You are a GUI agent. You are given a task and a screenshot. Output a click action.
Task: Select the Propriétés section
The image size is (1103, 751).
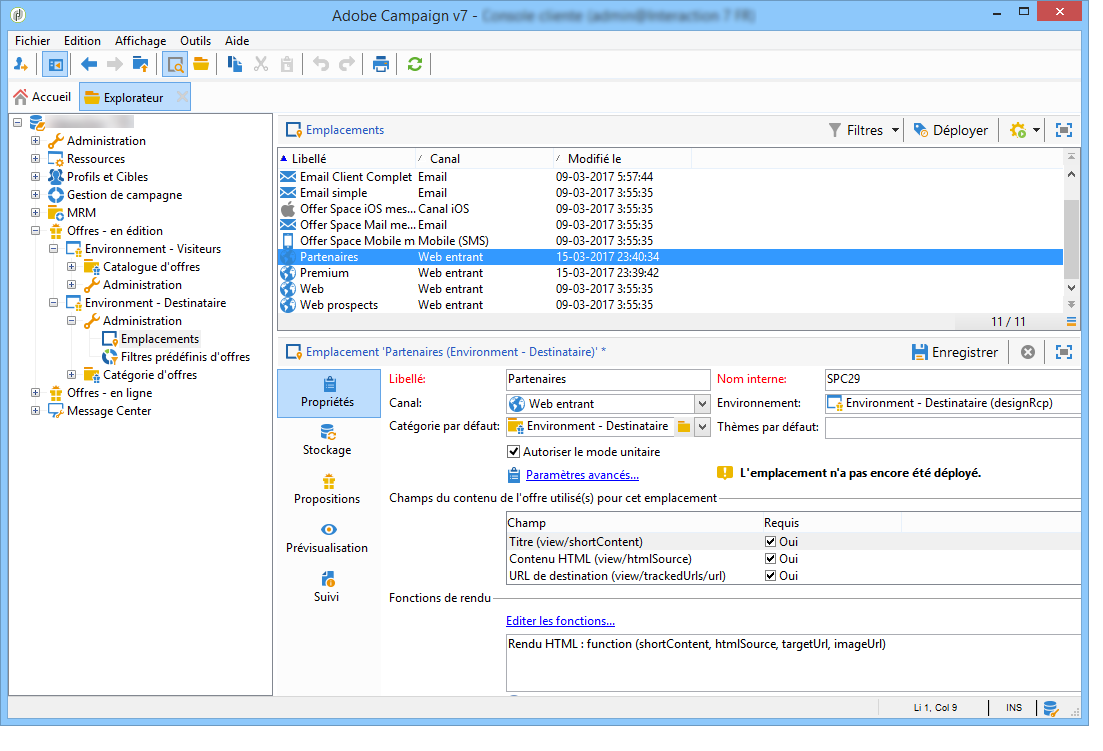pos(329,393)
